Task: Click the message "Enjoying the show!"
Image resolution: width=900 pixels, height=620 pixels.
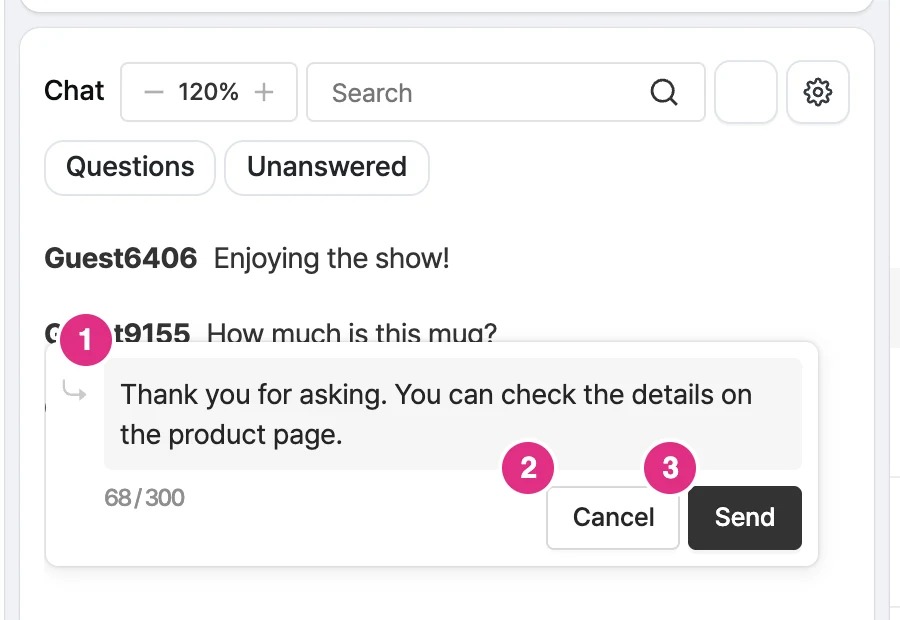Action: (x=331, y=259)
